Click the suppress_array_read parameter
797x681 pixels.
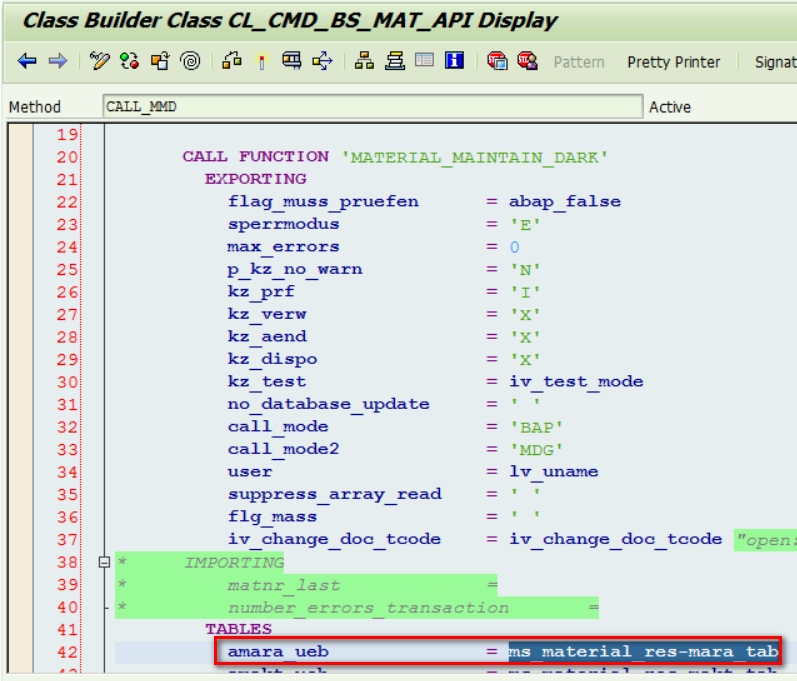[334, 494]
